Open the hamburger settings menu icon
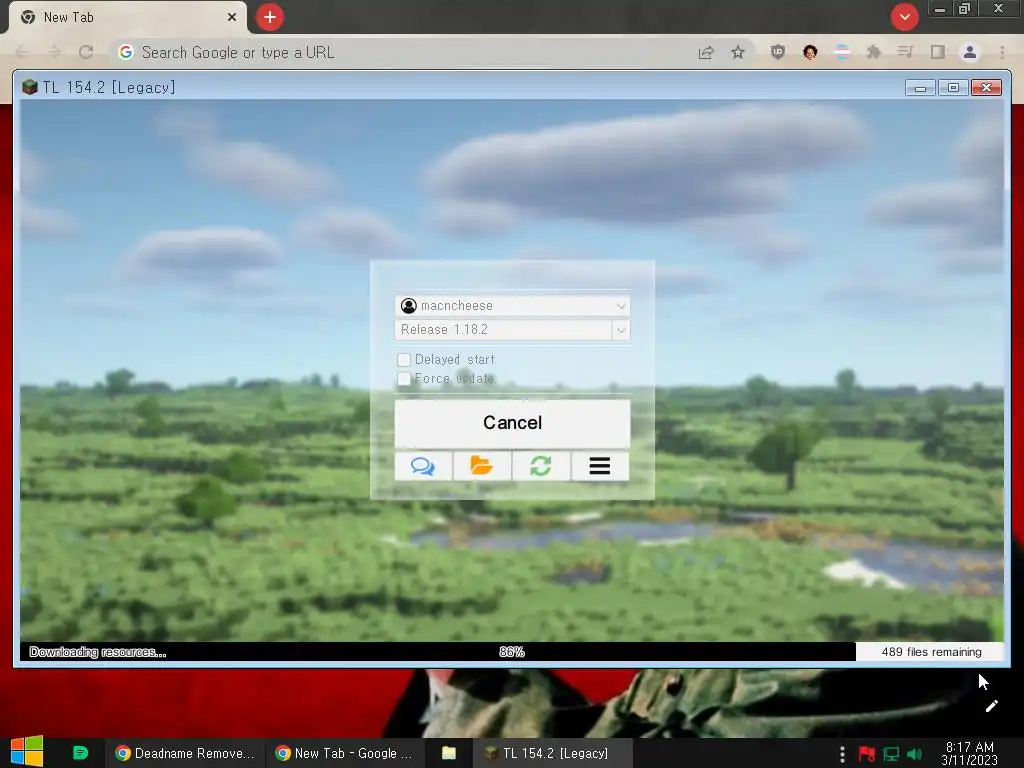1024x768 pixels. tap(600, 466)
